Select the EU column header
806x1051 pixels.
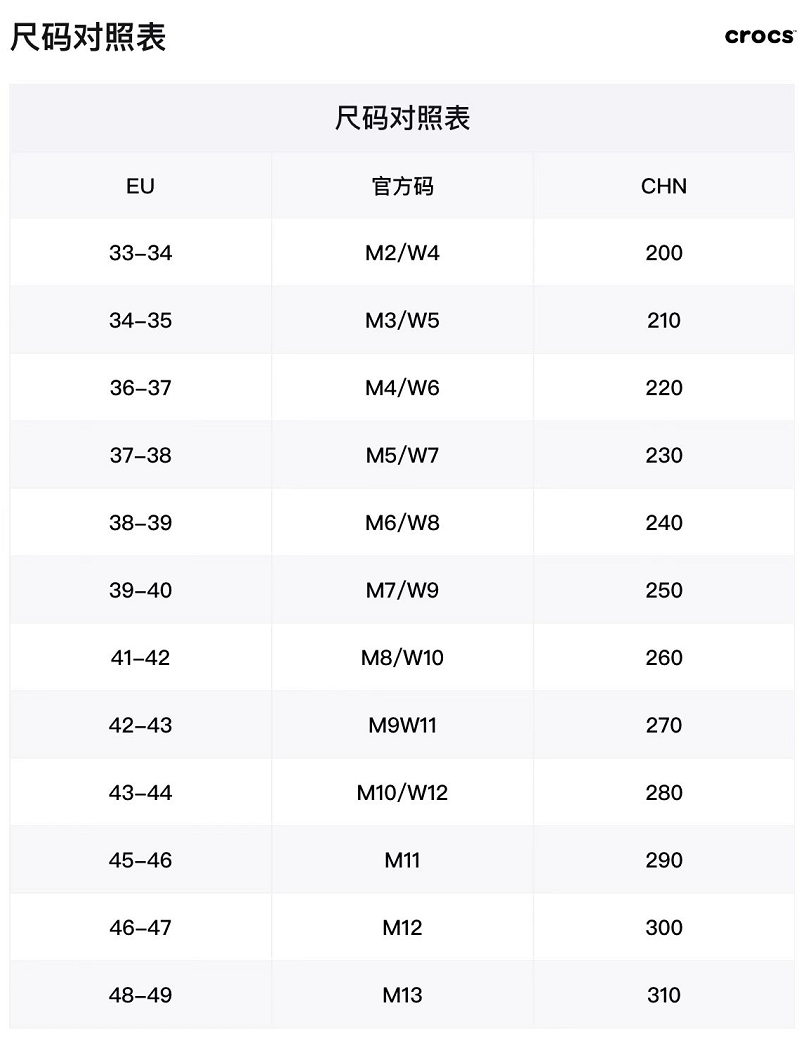click(141, 186)
